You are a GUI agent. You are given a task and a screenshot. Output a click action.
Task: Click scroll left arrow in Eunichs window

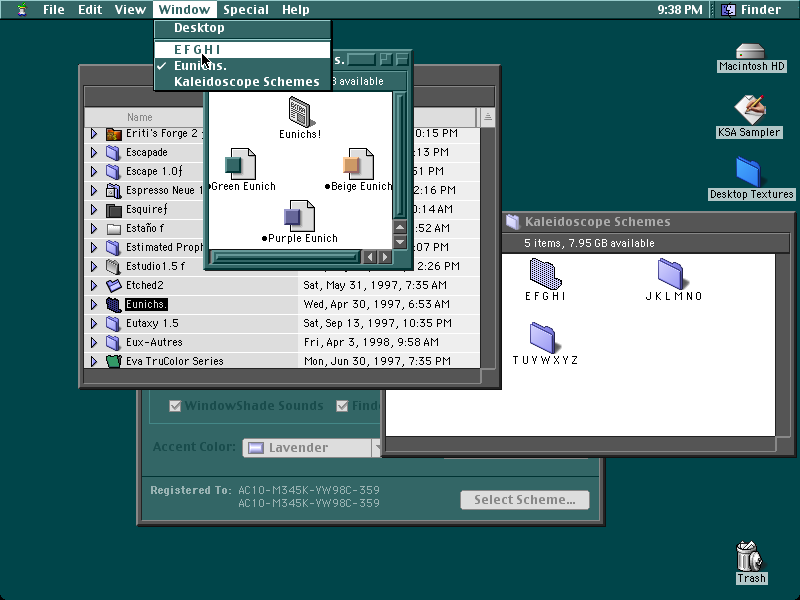pyautogui.click(x=371, y=257)
